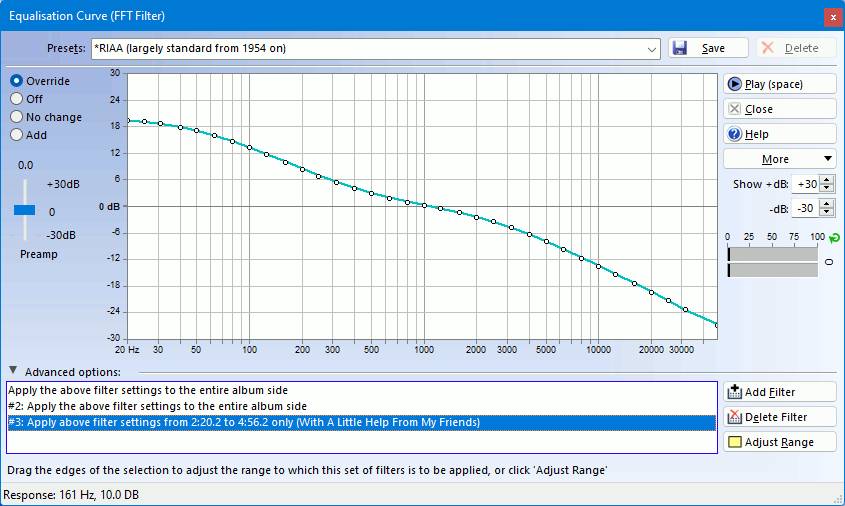Click the Presets text field showing RIAA
The image size is (845, 506).
(368, 48)
